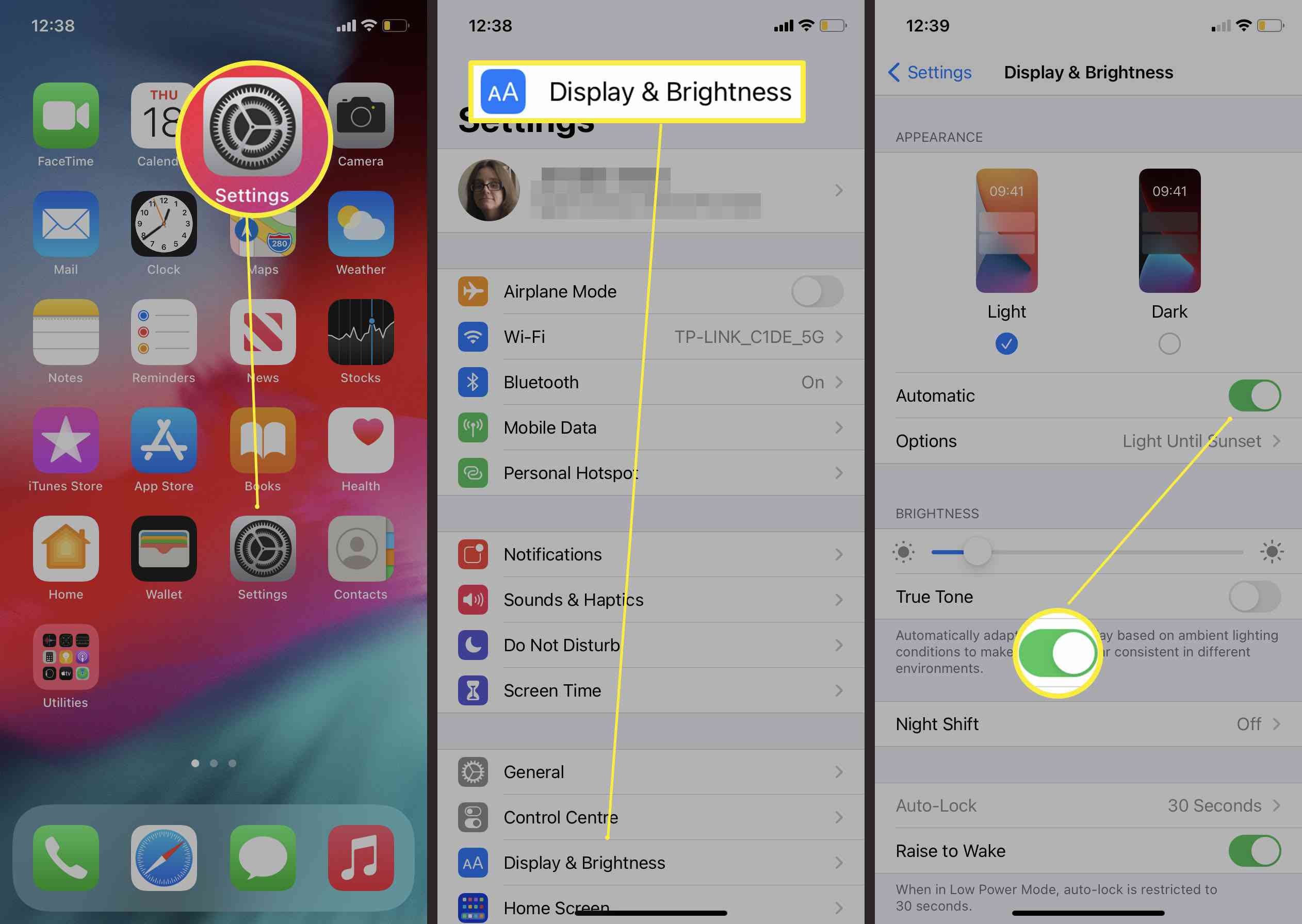
Task: Open FaceTime app
Action: click(65, 120)
